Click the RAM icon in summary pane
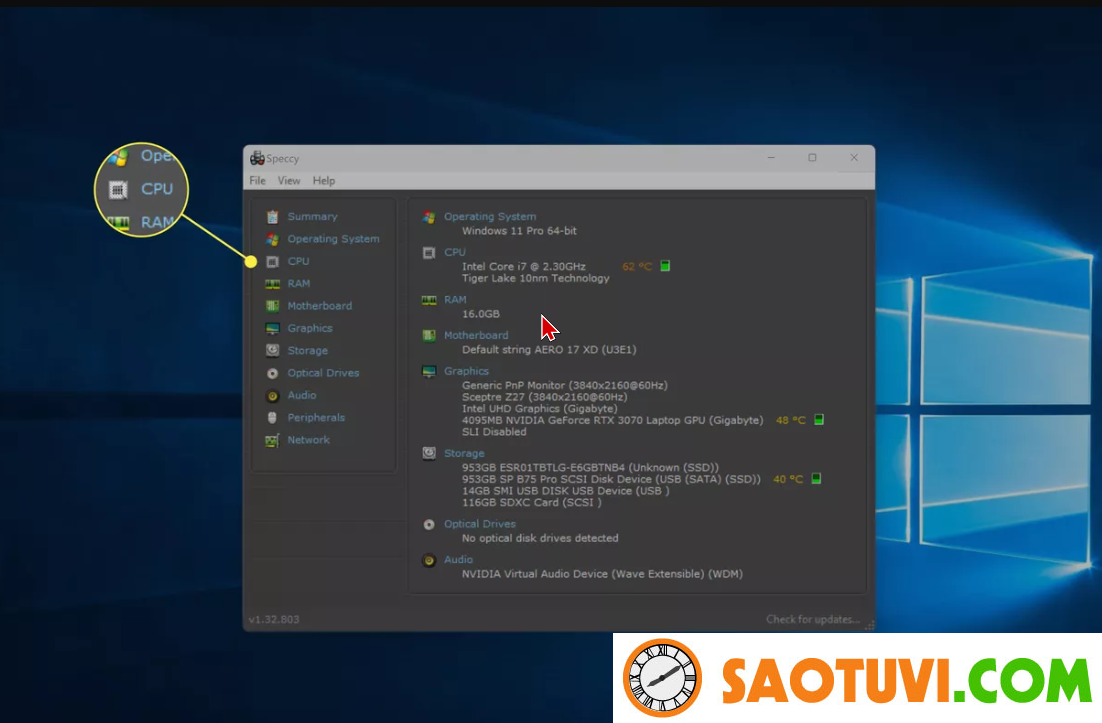 tap(429, 300)
